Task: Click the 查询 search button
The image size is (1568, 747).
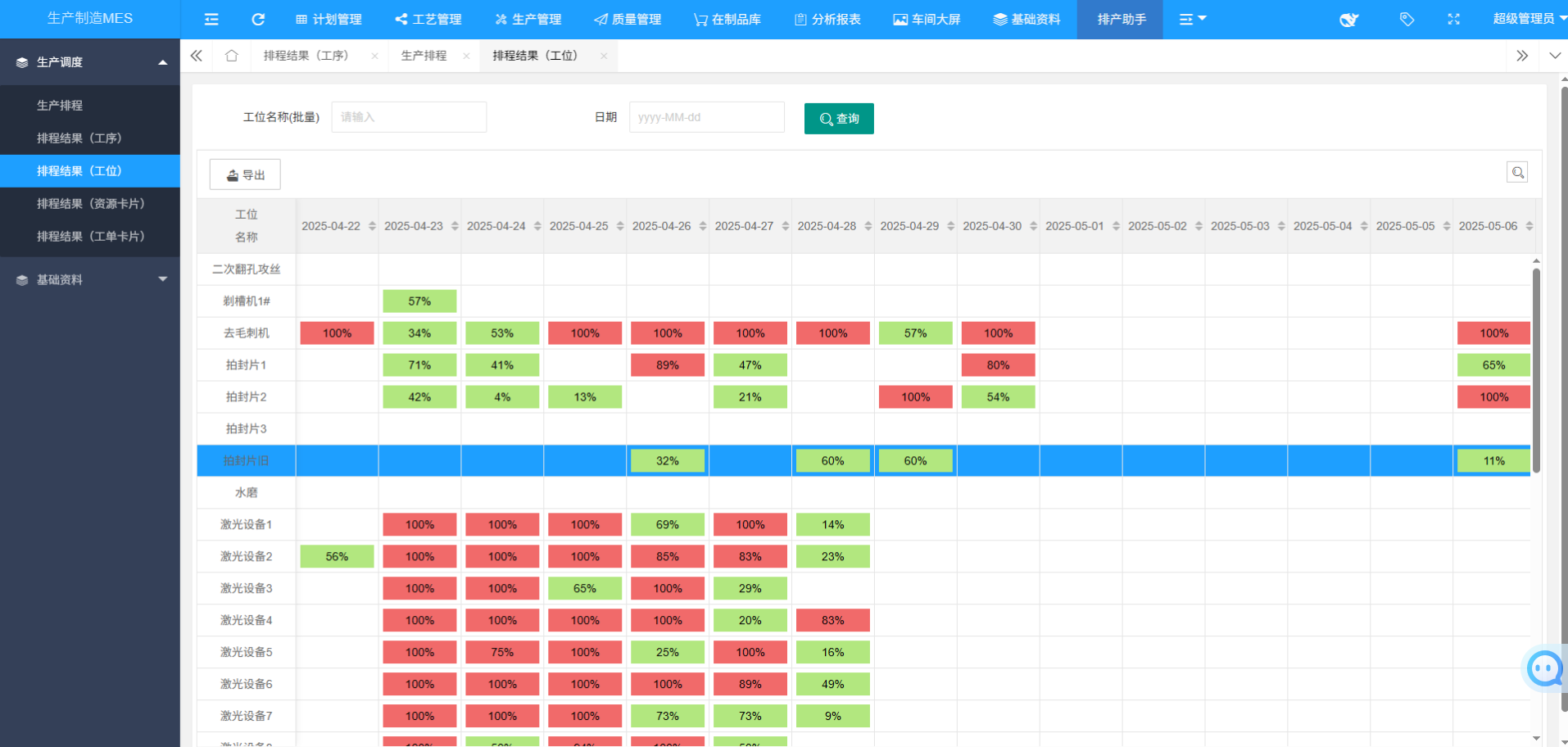Action: (x=839, y=119)
